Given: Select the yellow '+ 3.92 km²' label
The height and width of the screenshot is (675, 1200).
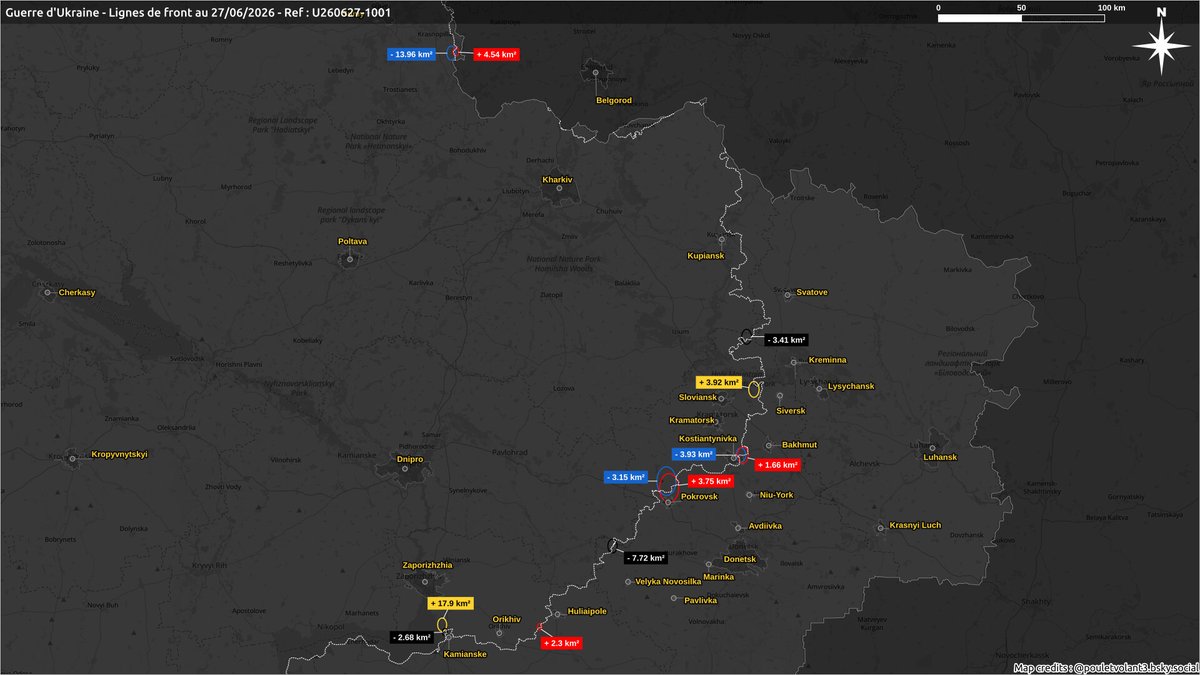Looking at the screenshot, I should pos(718,382).
